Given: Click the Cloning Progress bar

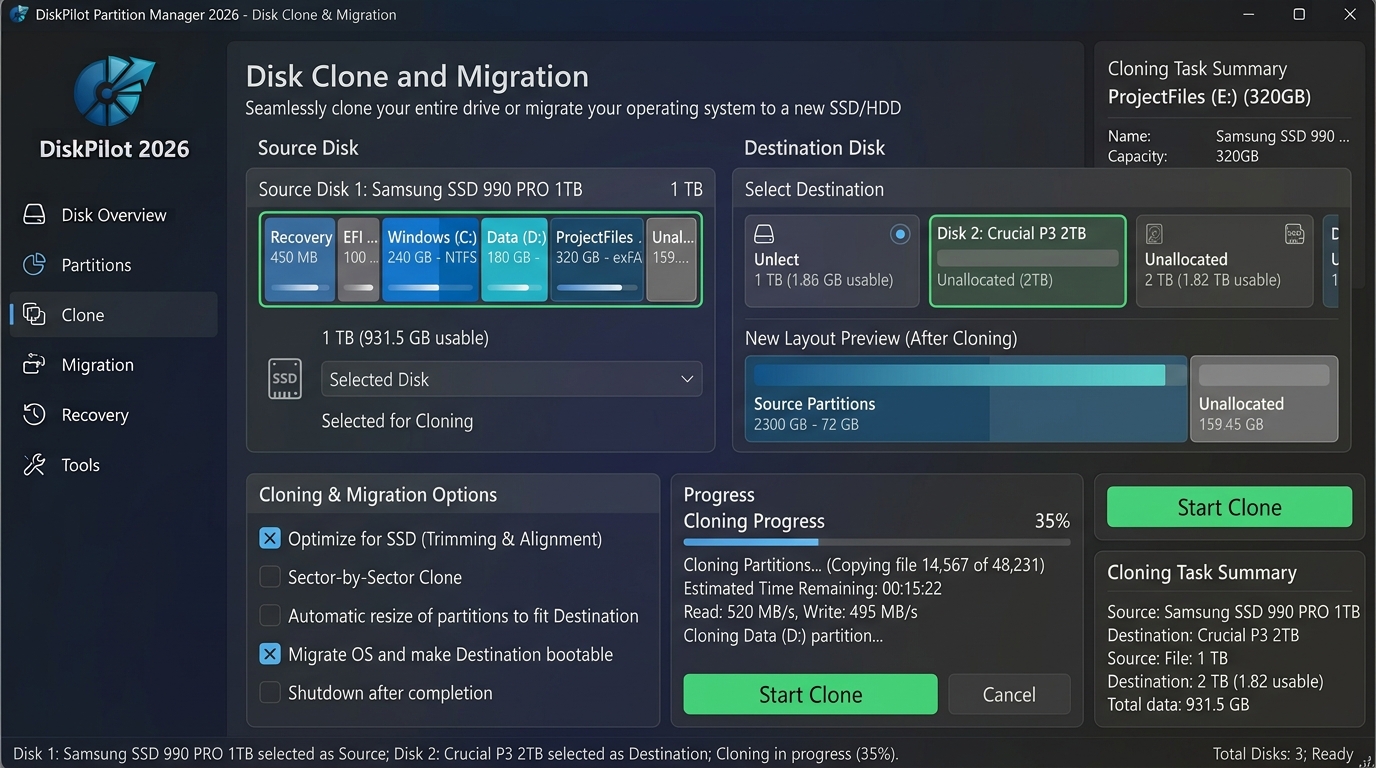Looking at the screenshot, I should (x=876, y=542).
